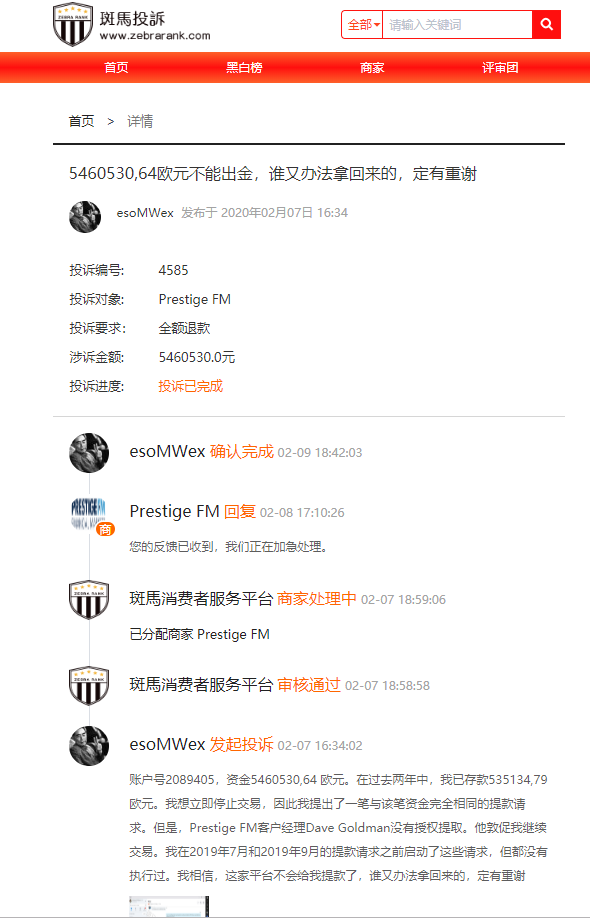Click the keyword search input field
Viewport: 590px width, 918px height.
click(457, 25)
